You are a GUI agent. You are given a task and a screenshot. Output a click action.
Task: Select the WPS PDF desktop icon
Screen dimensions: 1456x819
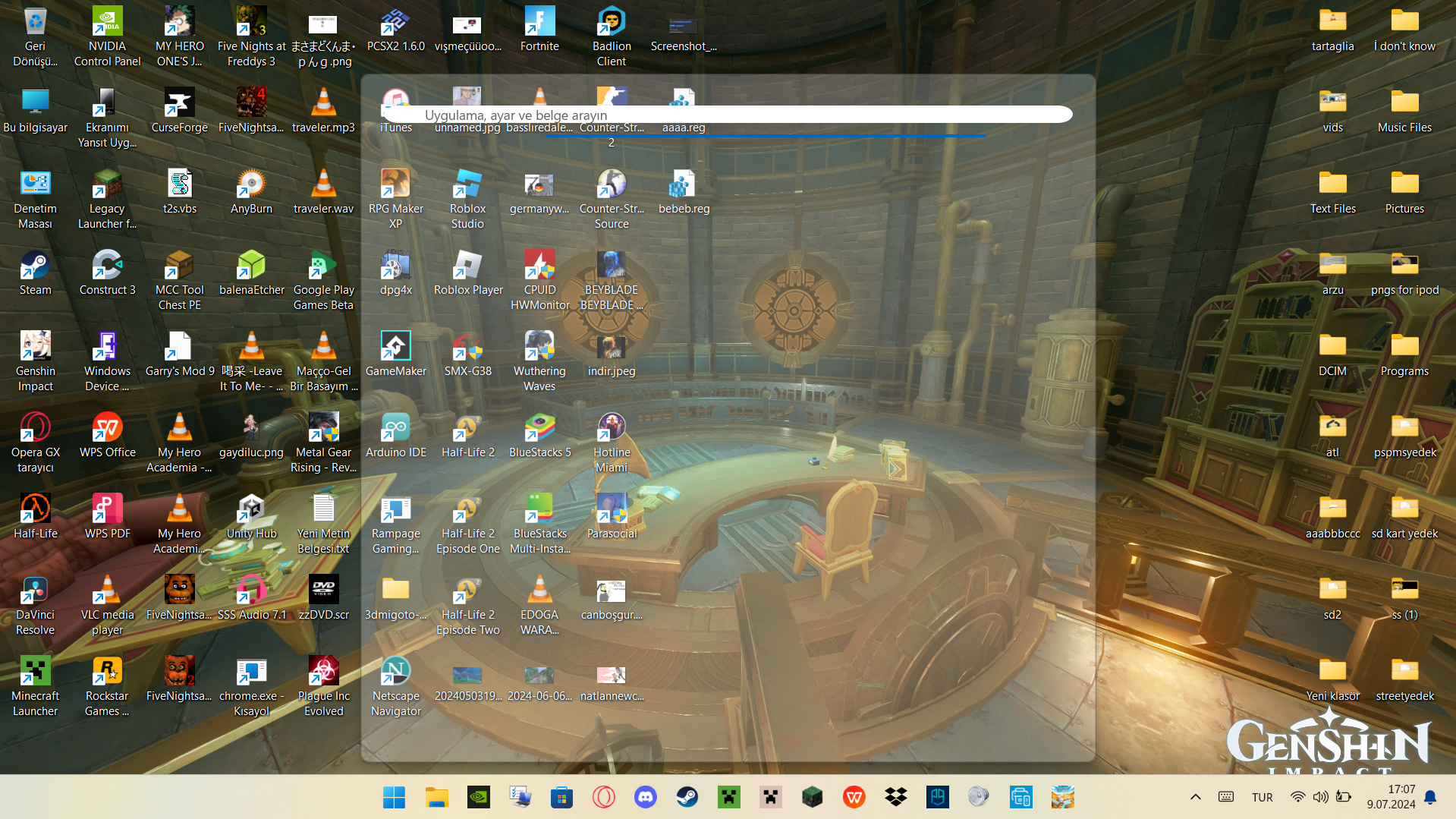[107, 516]
